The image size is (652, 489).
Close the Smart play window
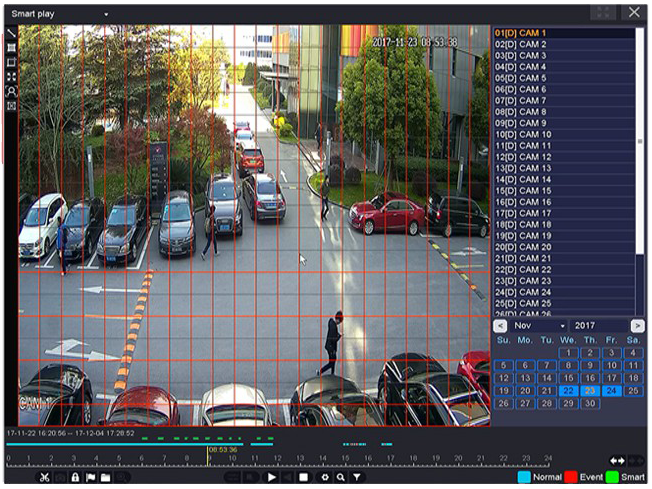tap(634, 12)
